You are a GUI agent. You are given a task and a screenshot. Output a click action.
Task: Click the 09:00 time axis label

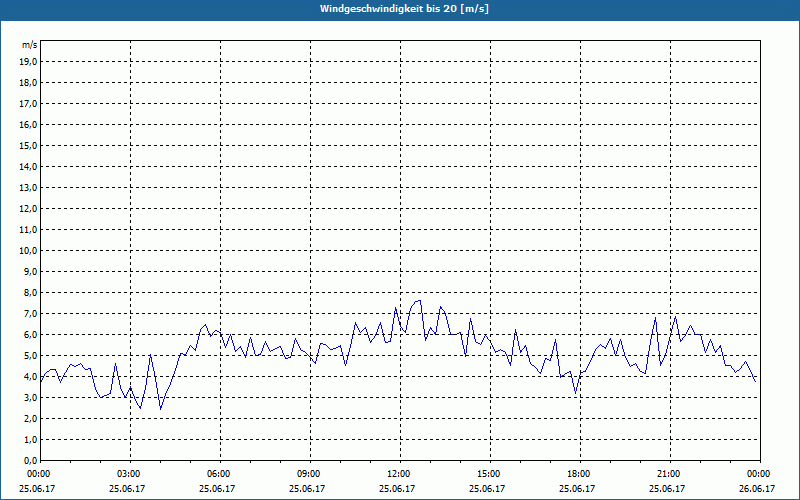coord(310,474)
